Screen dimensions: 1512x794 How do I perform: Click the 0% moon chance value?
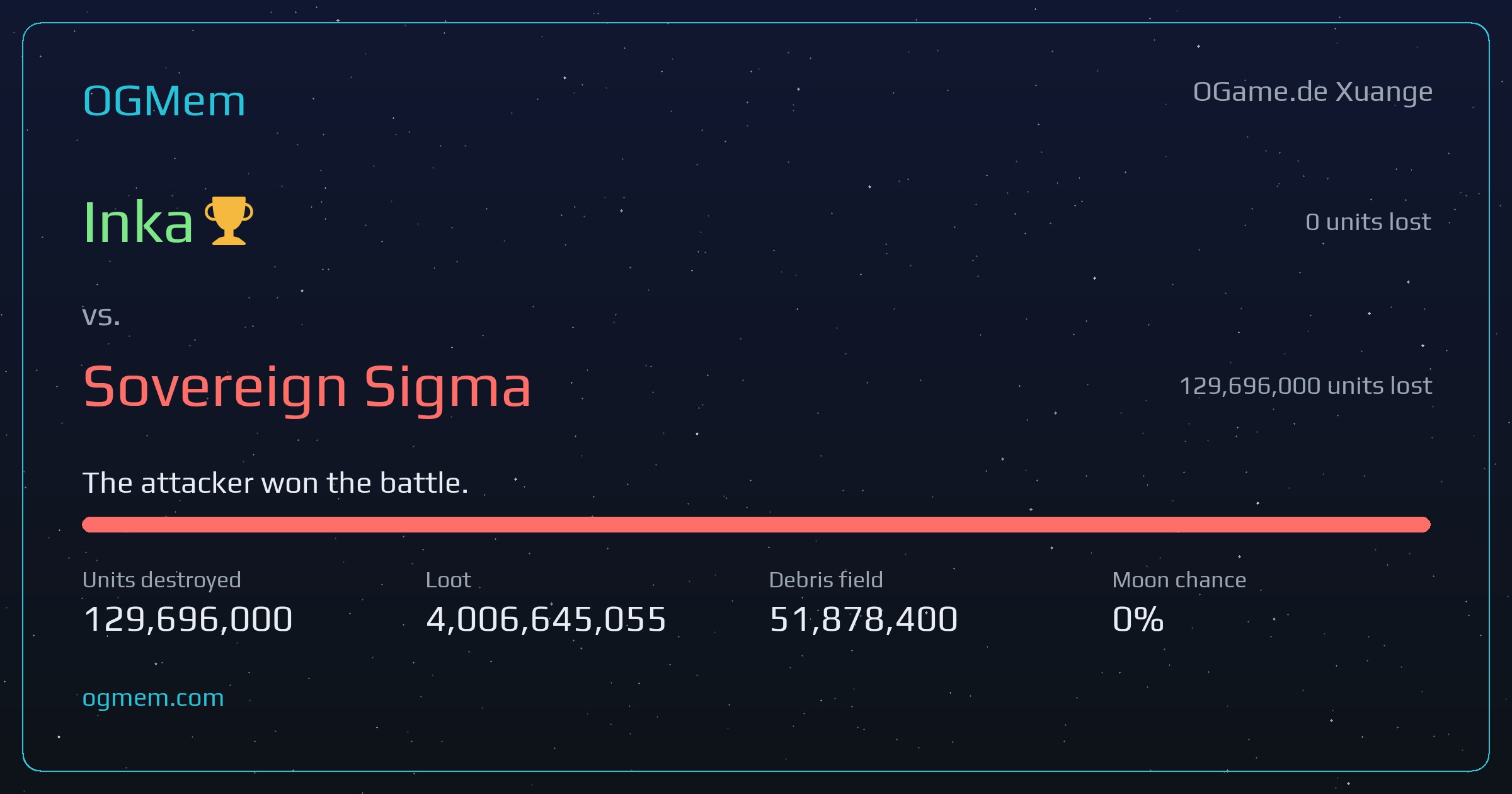point(1138,619)
